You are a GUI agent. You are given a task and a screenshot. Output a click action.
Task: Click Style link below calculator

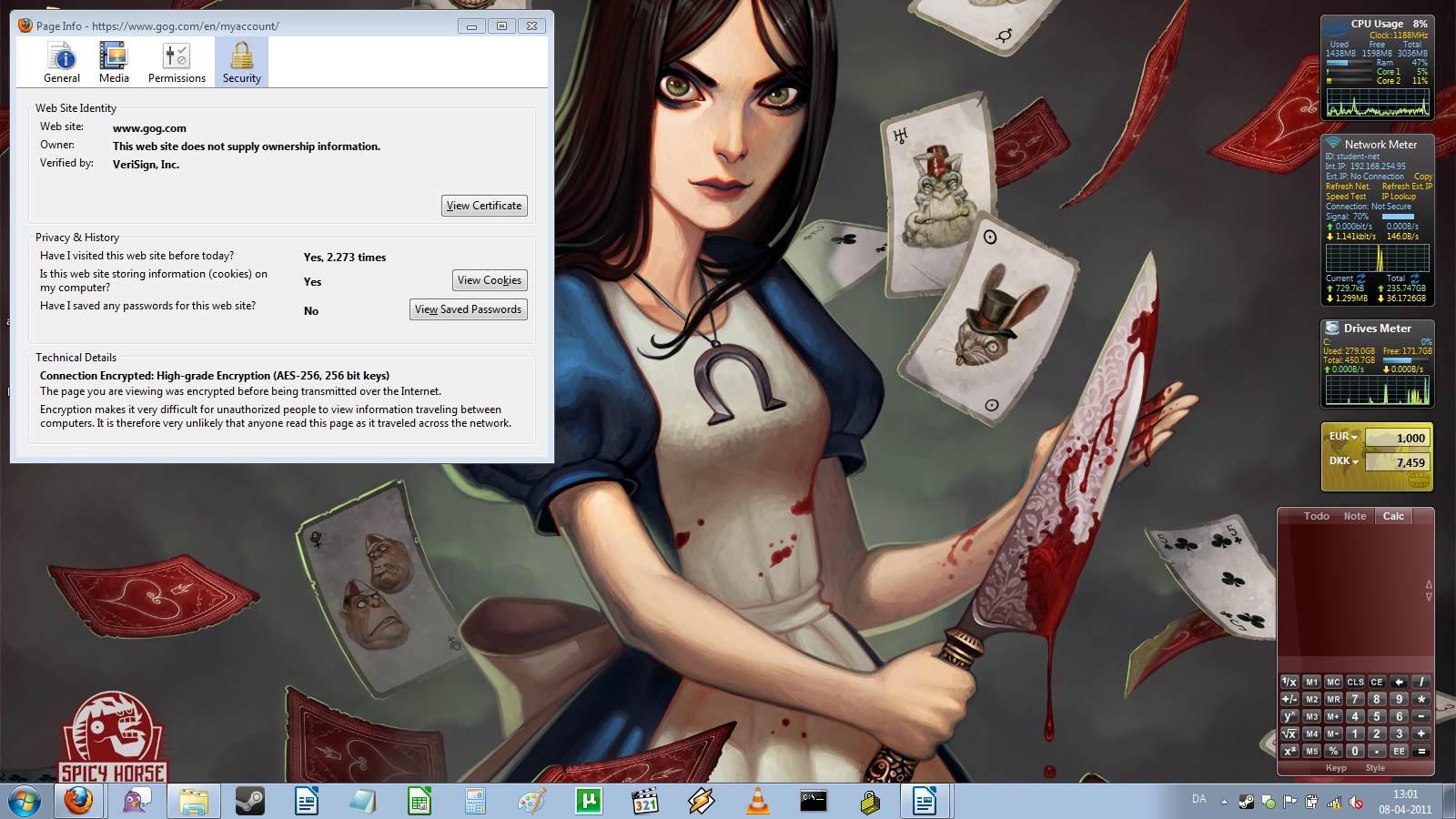[x=1375, y=768]
